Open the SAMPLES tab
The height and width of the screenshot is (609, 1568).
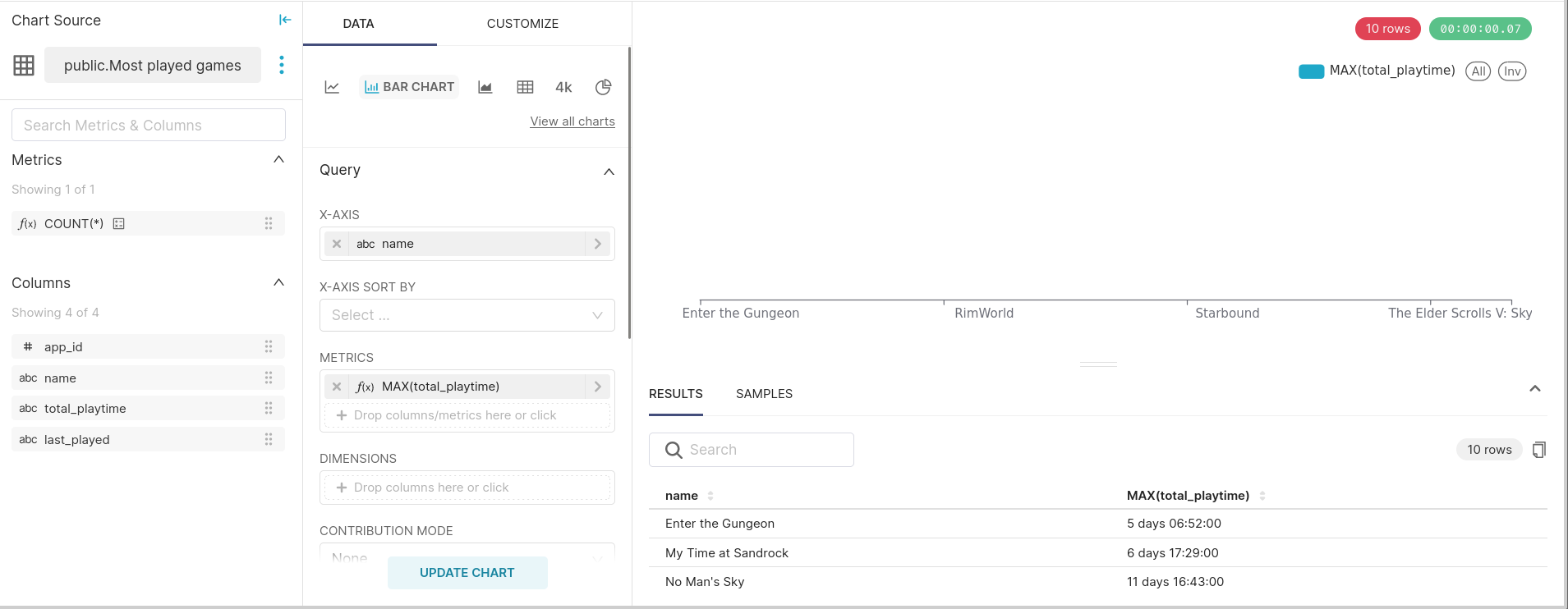pyautogui.click(x=764, y=394)
